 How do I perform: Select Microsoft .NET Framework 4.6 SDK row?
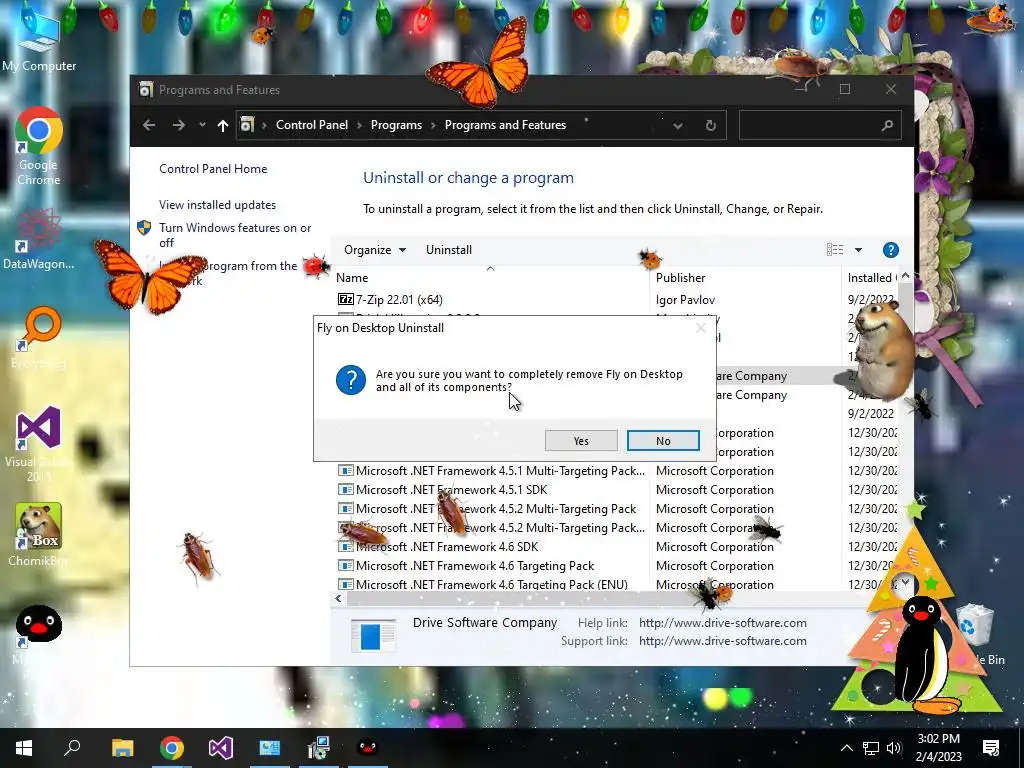tap(447, 547)
